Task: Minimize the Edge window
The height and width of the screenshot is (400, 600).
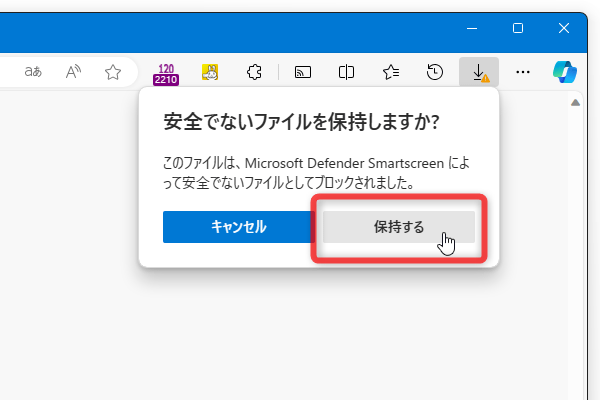Action: point(472,28)
